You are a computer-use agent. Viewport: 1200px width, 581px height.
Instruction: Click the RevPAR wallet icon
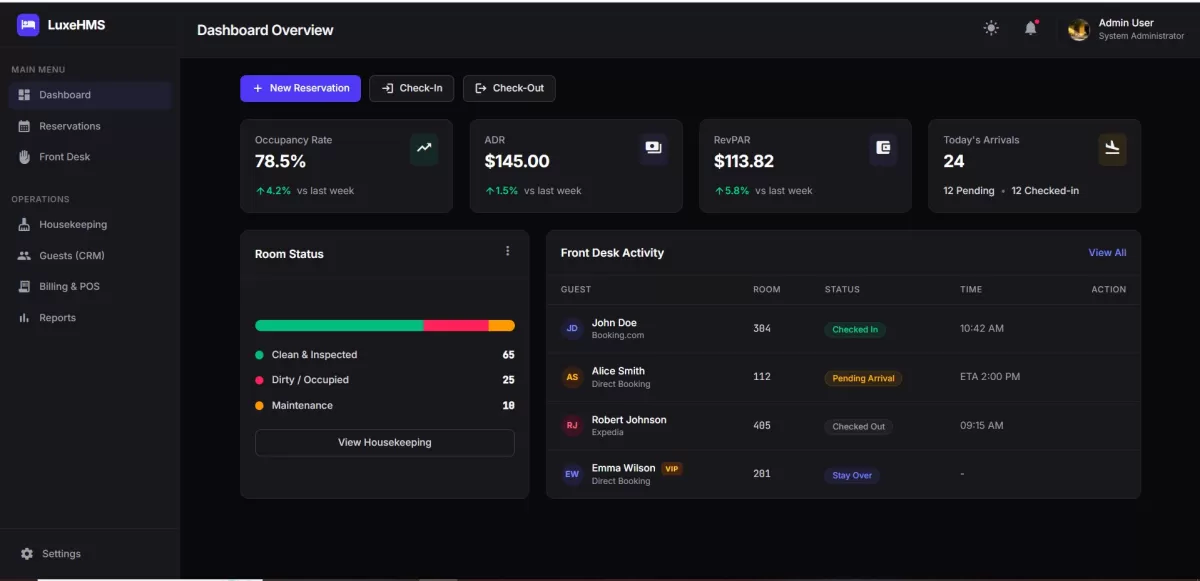pos(883,148)
